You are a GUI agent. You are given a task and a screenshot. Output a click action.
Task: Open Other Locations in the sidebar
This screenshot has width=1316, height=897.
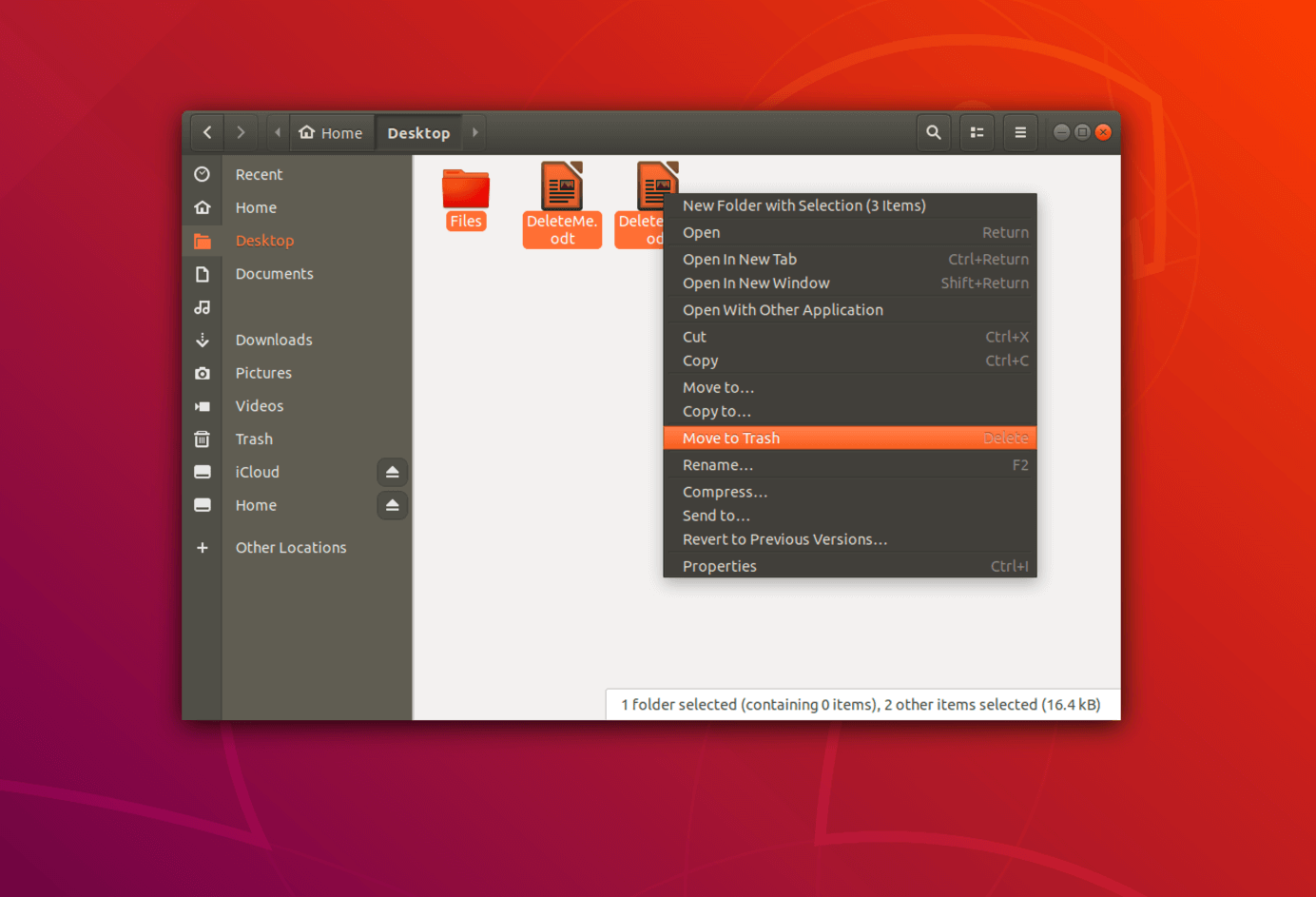tap(290, 547)
